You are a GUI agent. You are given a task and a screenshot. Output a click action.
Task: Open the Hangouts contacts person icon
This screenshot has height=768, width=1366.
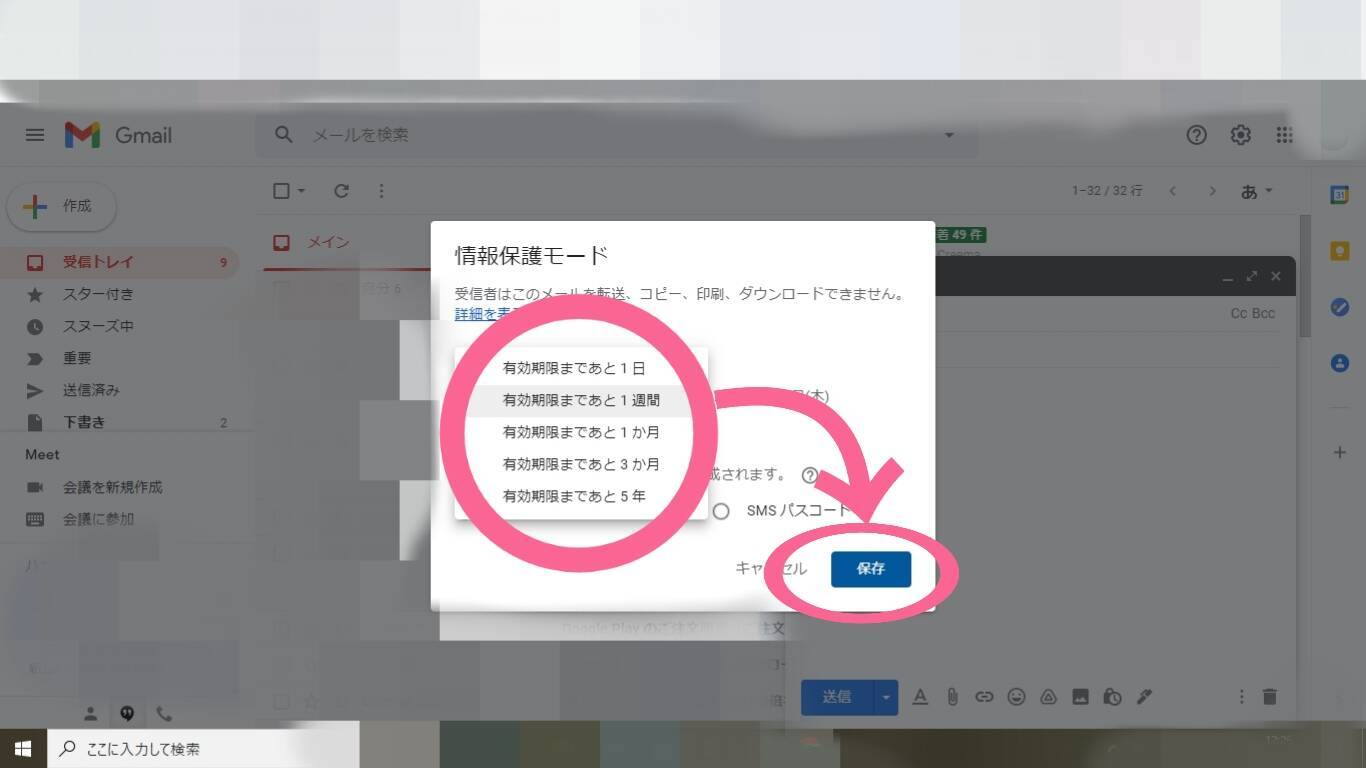pos(90,714)
